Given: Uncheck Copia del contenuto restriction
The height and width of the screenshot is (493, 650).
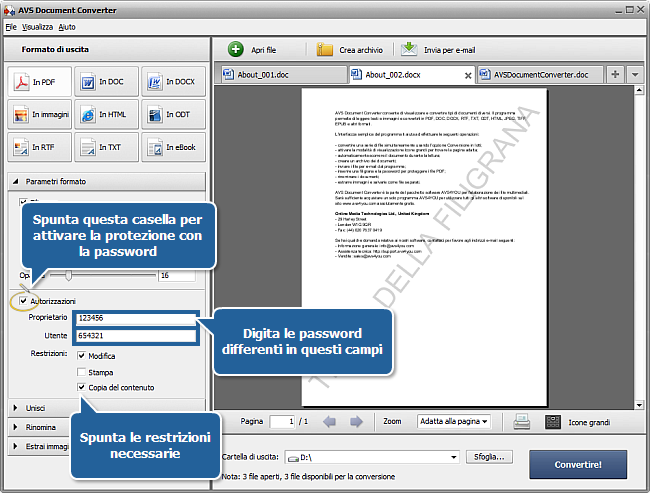Looking at the screenshot, I should 82,387.
